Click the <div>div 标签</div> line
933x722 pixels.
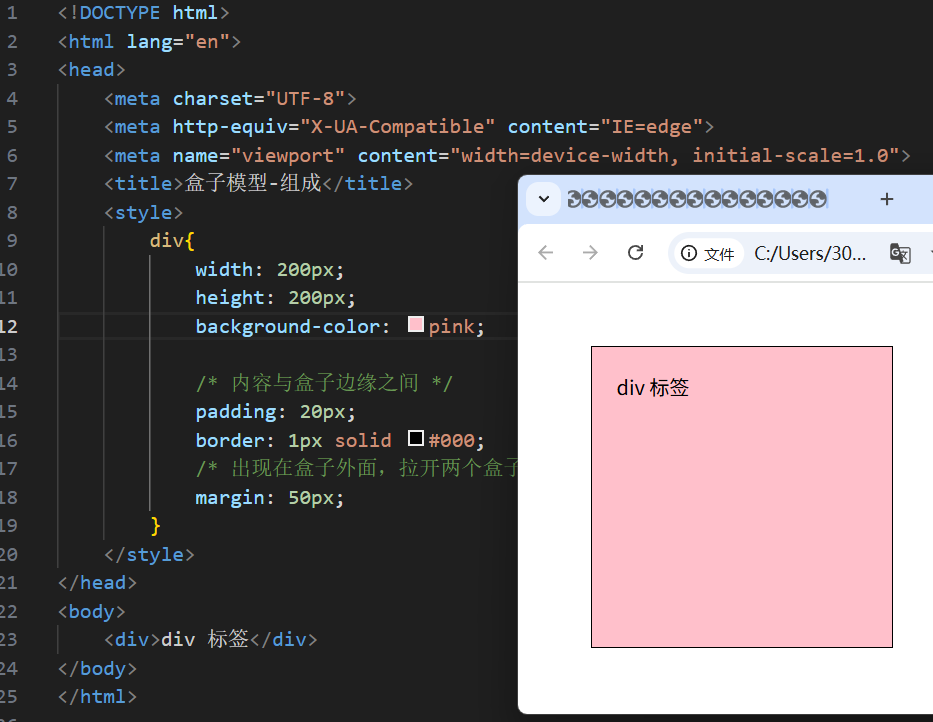[x=211, y=640]
